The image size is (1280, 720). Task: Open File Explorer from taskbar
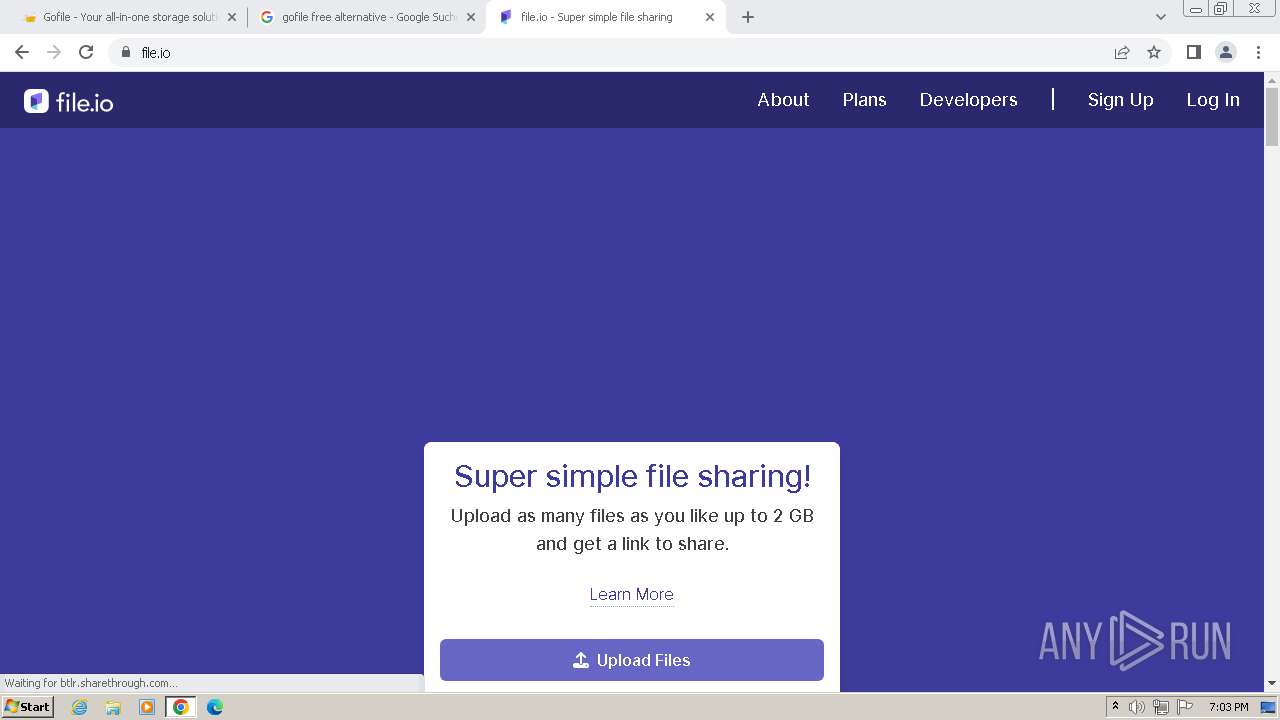click(113, 707)
